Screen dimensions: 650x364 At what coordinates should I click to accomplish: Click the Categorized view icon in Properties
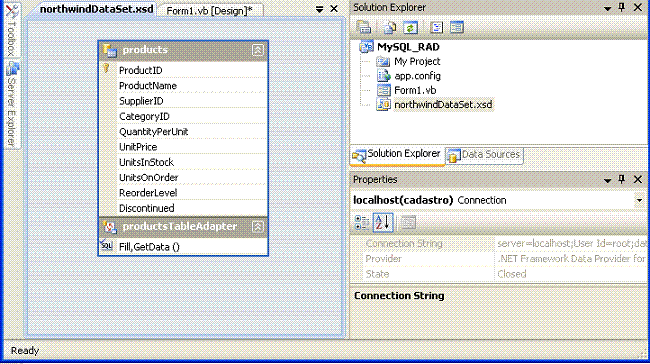[x=362, y=223]
